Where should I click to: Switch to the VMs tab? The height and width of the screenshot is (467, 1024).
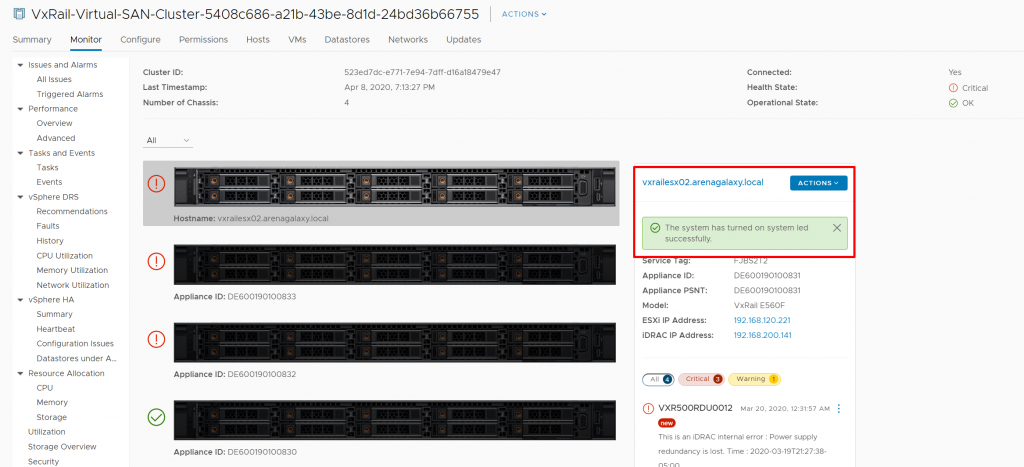coord(297,40)
